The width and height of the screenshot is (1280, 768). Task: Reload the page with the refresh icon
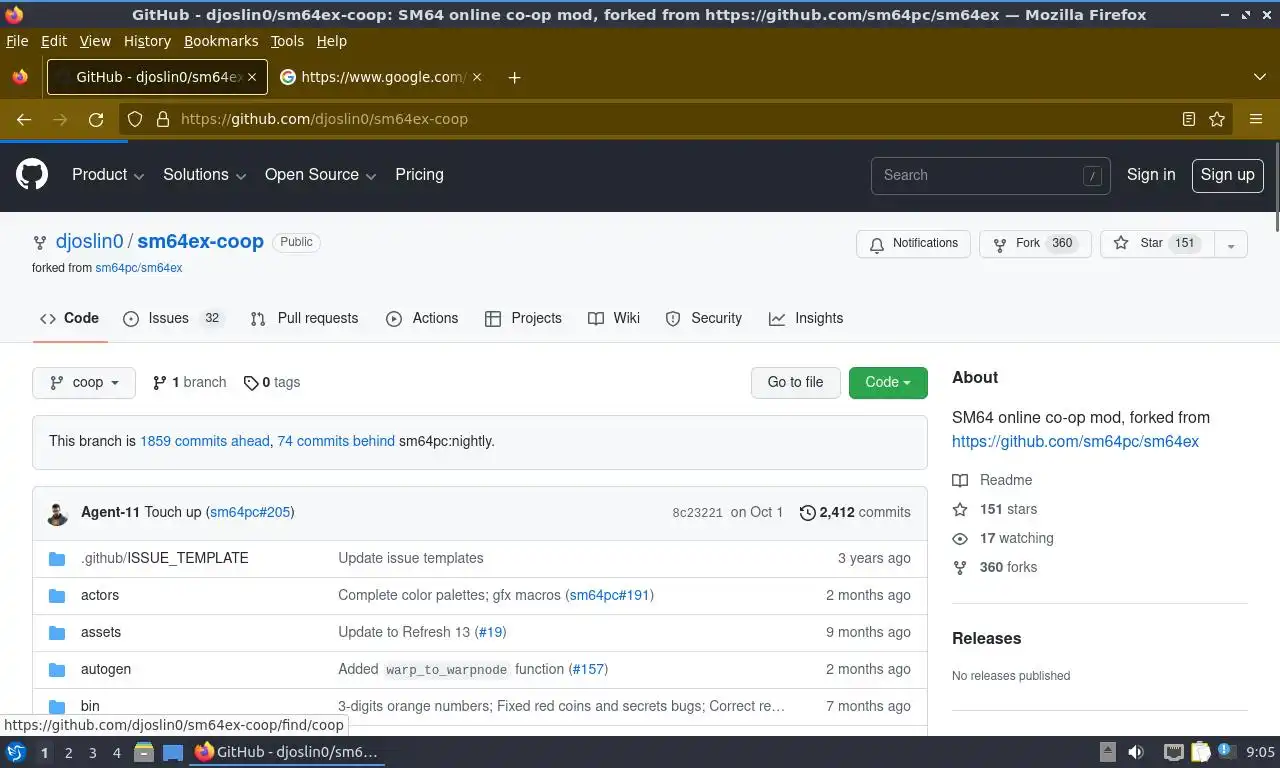click(96, 119)
